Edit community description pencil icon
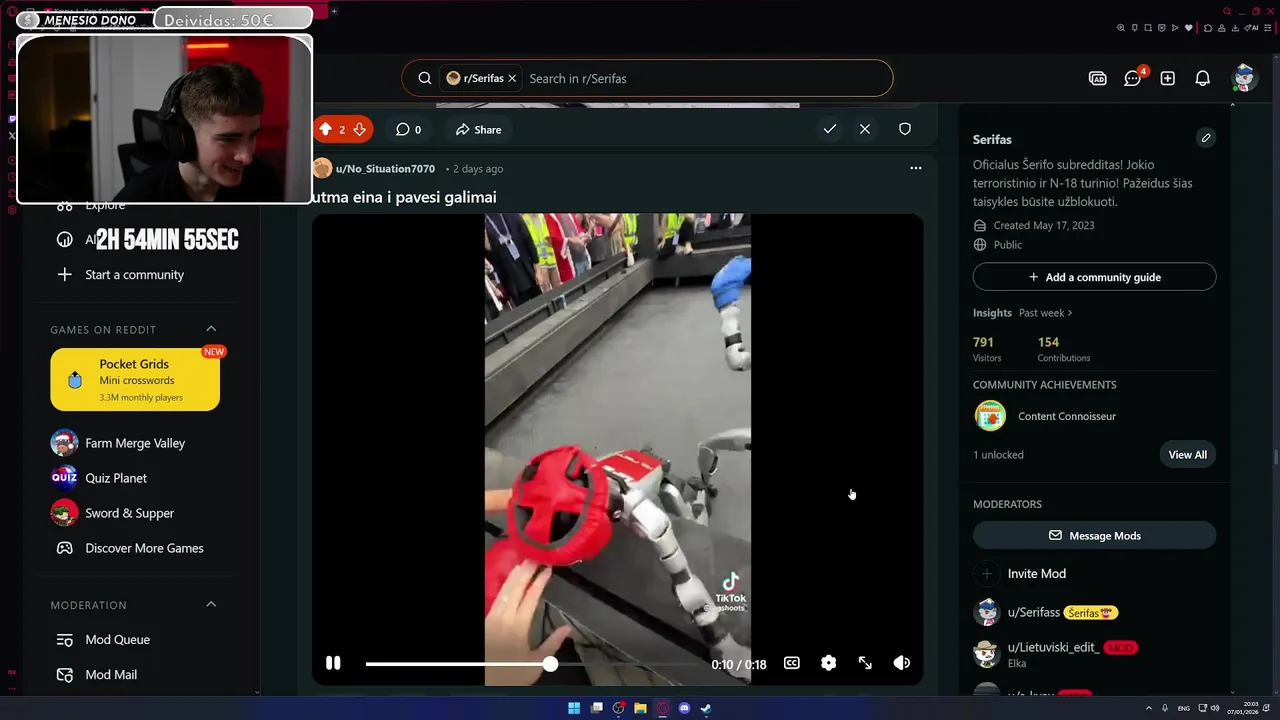Screen dimensions: 1280x720 coord(1206,138)
